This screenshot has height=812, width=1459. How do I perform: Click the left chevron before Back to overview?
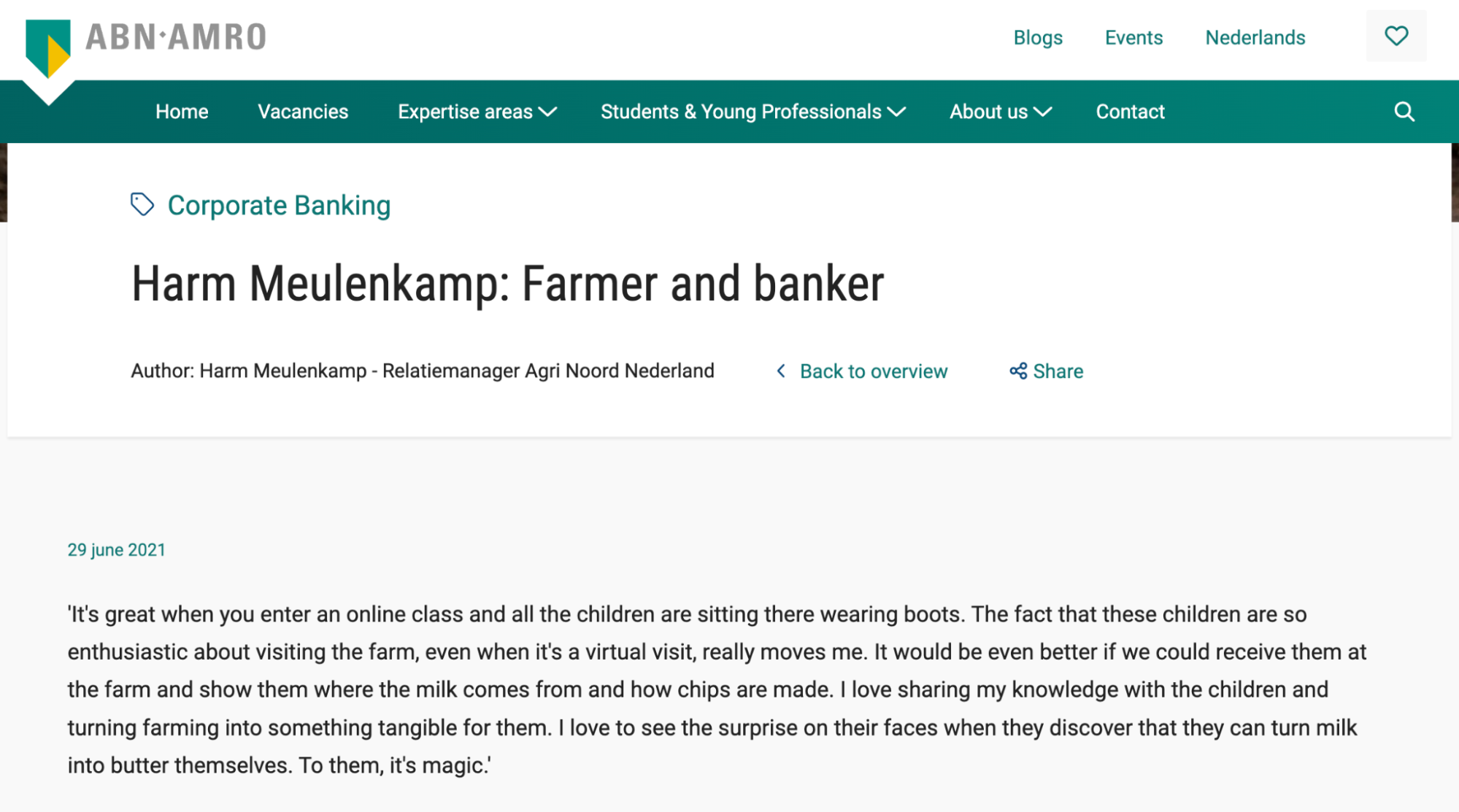point(781,371)
